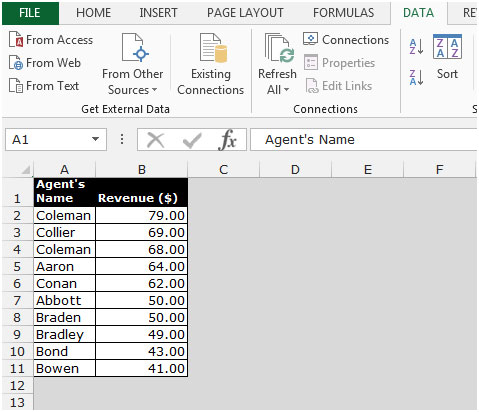Expand From Other Sources dropdown arrow
The height and width of the screenshot is (412, 479).
click(x=154, y=90)
